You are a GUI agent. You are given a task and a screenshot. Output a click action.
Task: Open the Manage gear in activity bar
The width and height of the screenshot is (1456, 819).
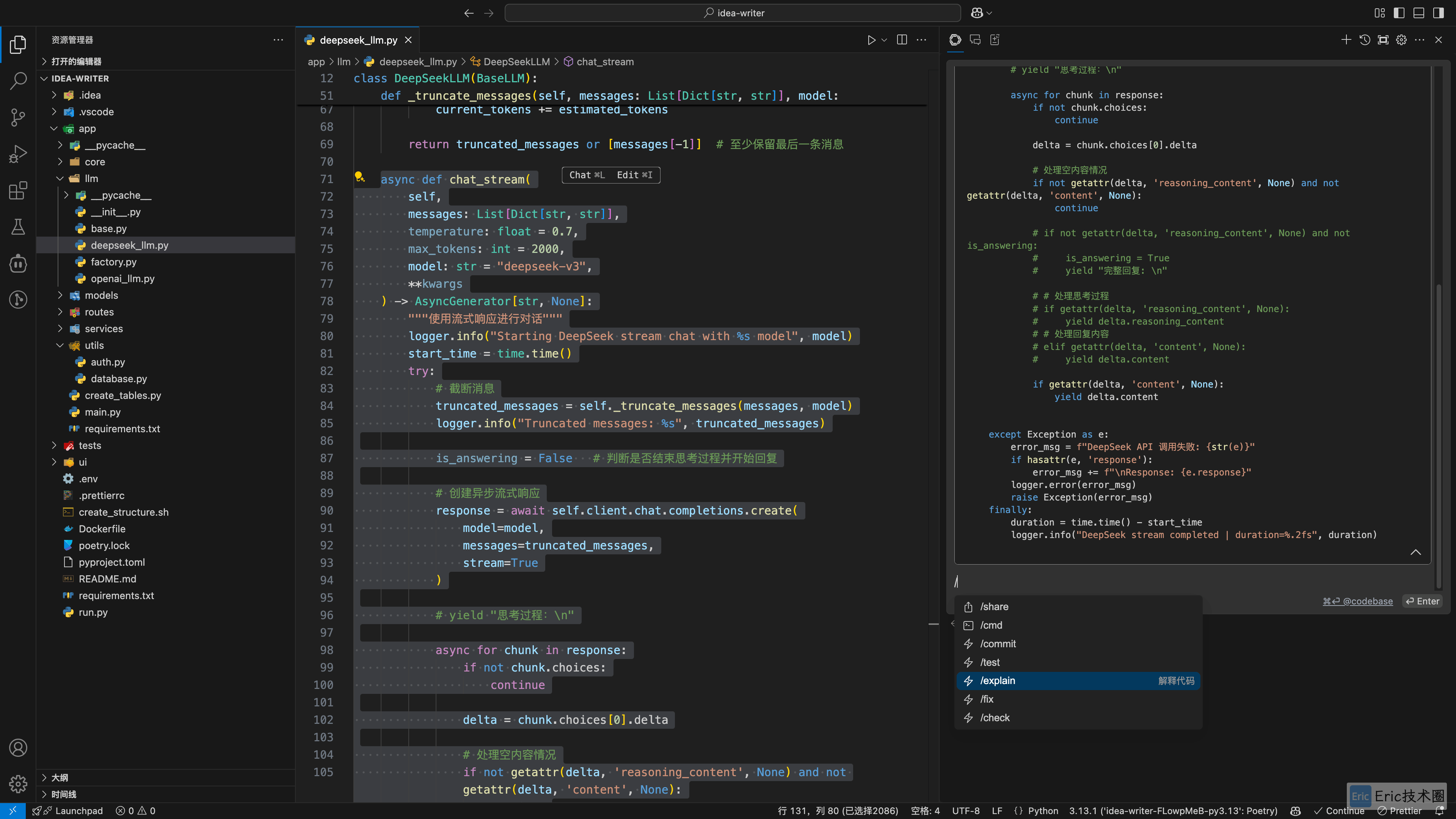pyautogui.click(x=18, y=784)
